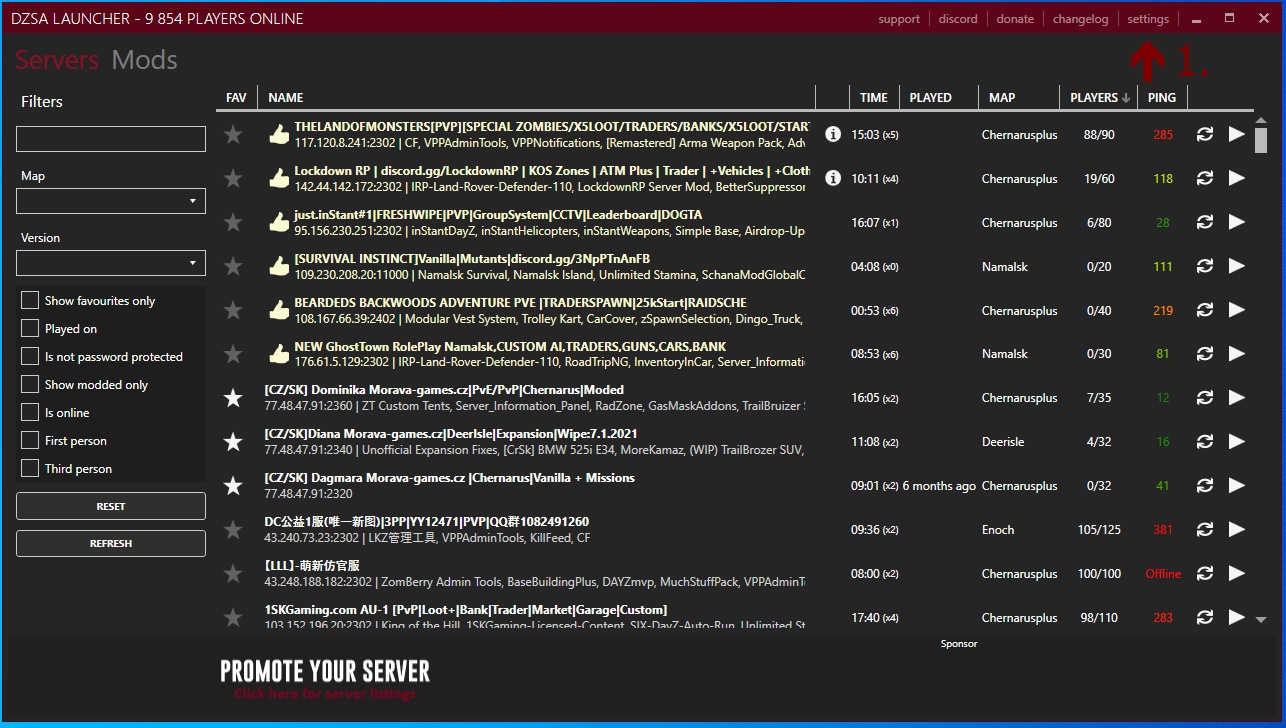Image resolution: width=1286 pixels, height=728 pixels.
Task: Enable Show favourites only checkbox
Action: pyautogui.click(x=30, y=301)
